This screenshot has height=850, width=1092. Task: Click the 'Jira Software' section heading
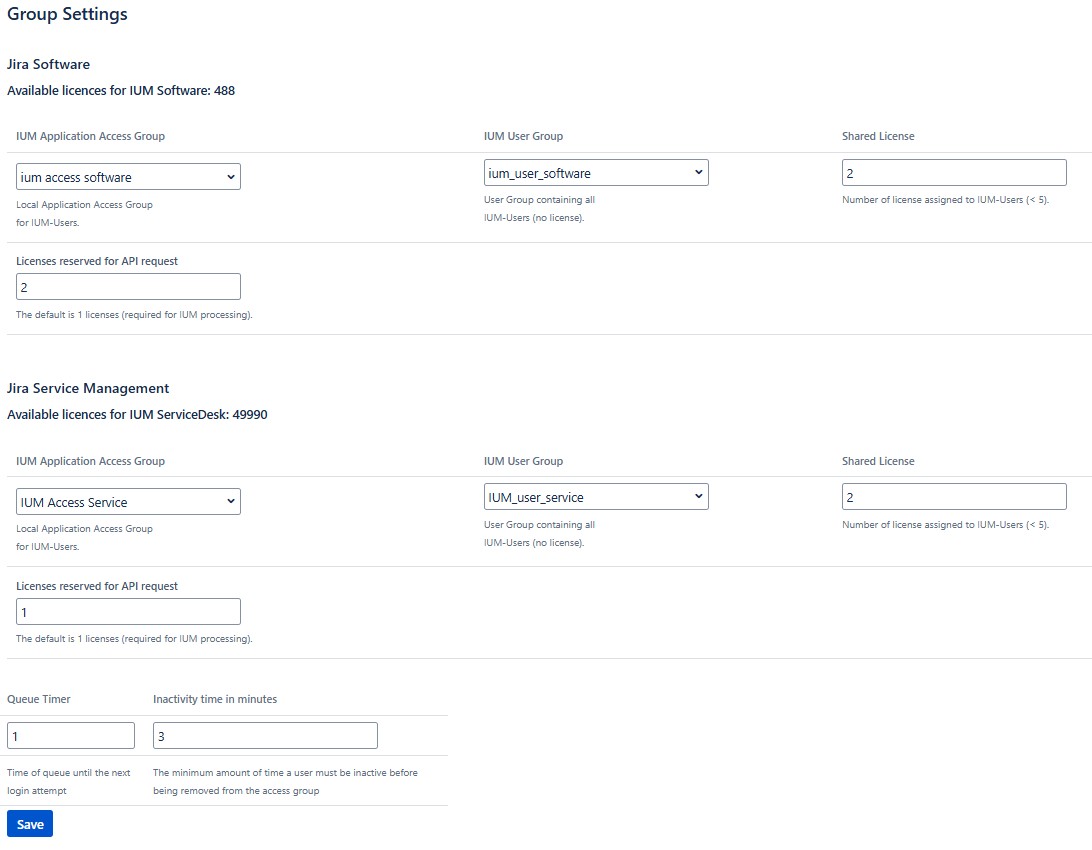point(48,64)
